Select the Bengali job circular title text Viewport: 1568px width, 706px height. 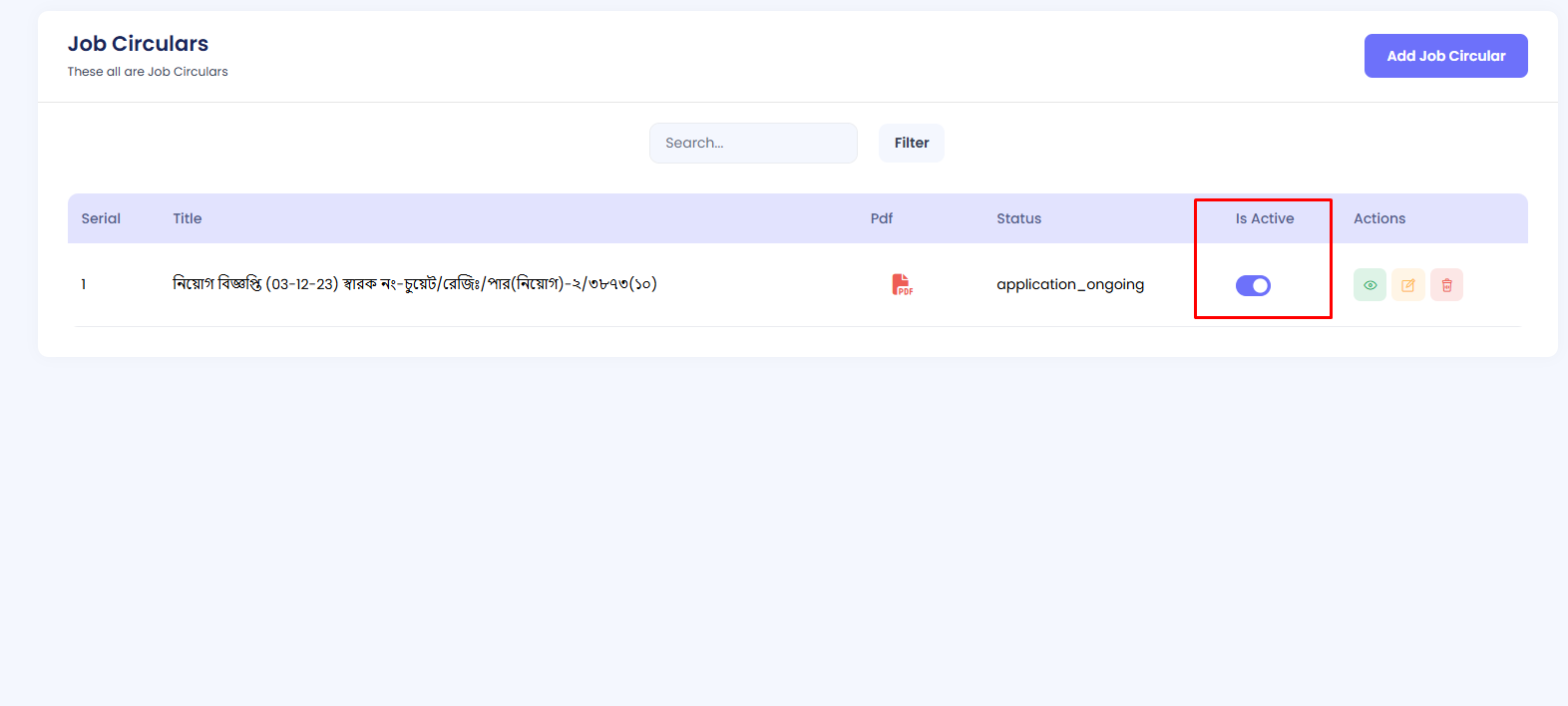point(414,284)
